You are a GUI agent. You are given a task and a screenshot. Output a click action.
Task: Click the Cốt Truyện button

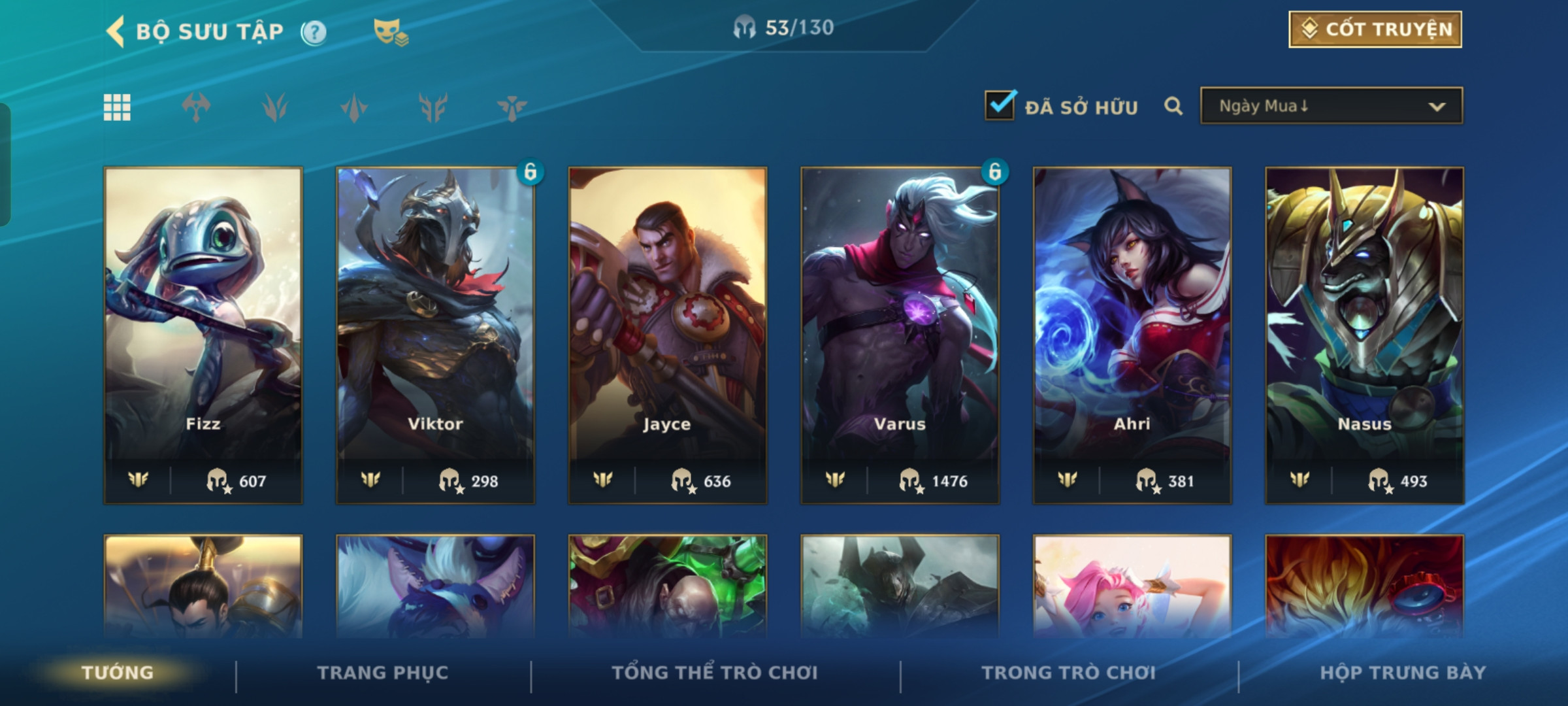[x=1375, y=29]
